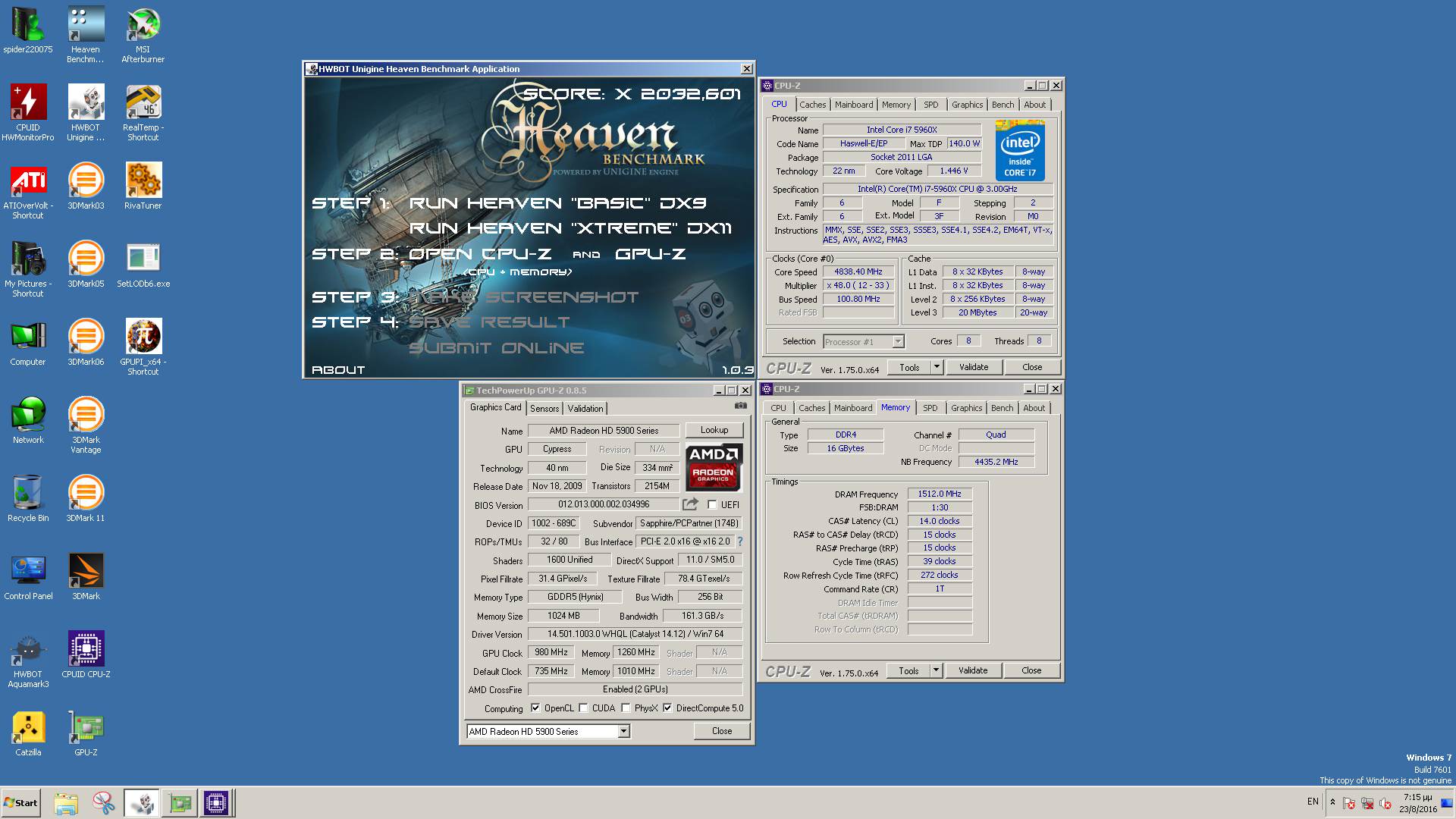
Task: Open GPU-Z desktop shortcut
Action: (x=86, y=734)
